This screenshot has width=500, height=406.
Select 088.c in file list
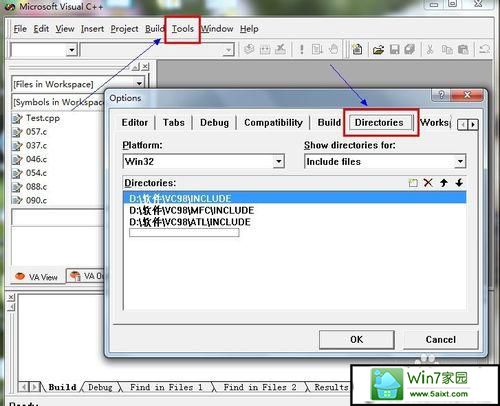[x=36, y=187]
